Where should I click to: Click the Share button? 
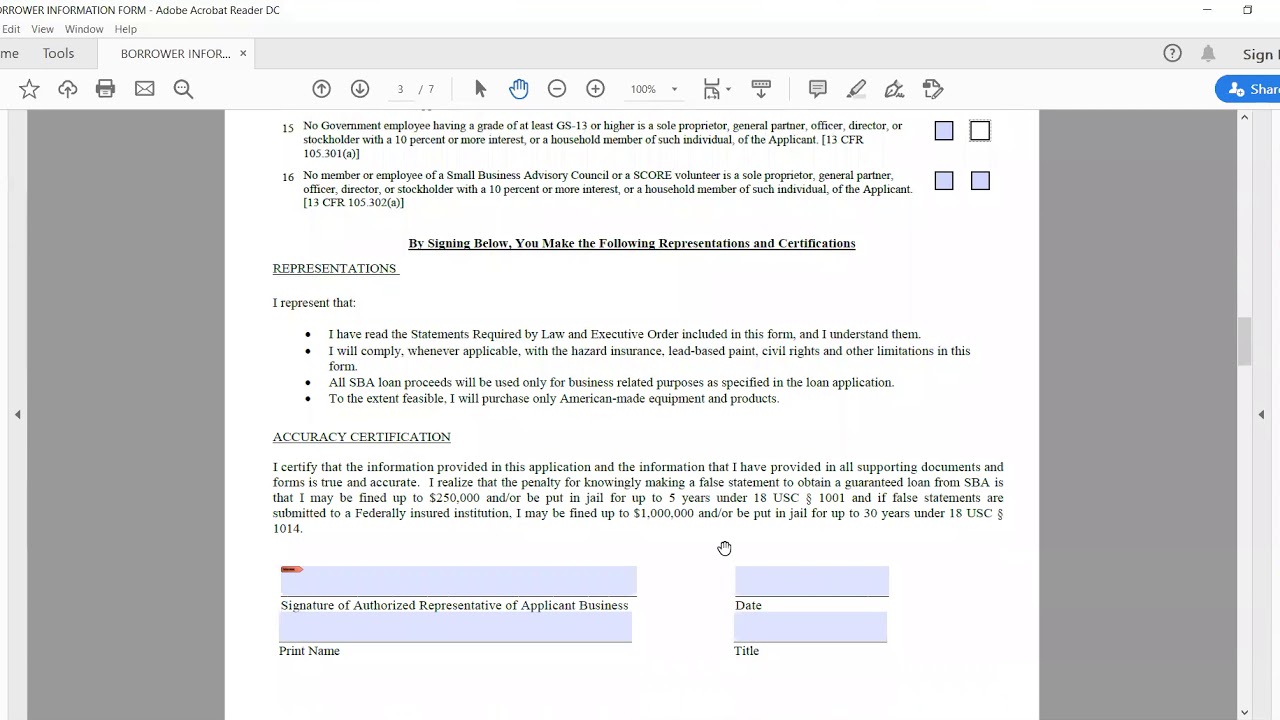[x=1250, y=89]
